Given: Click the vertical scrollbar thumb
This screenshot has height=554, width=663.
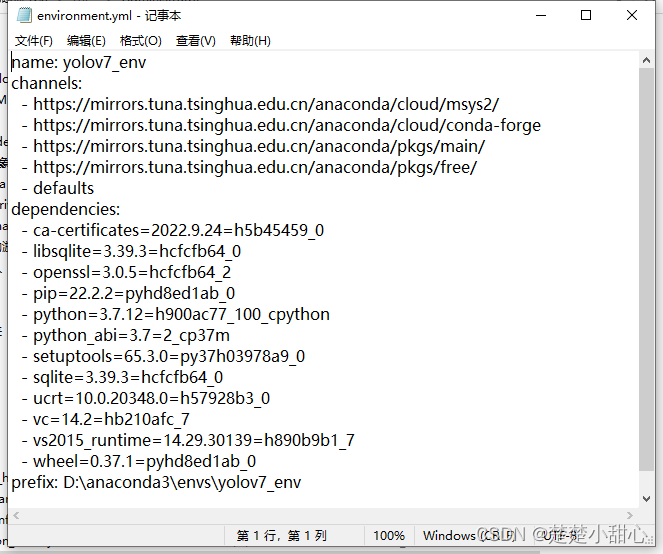Looking at the screenshot, I should (646, 269).
